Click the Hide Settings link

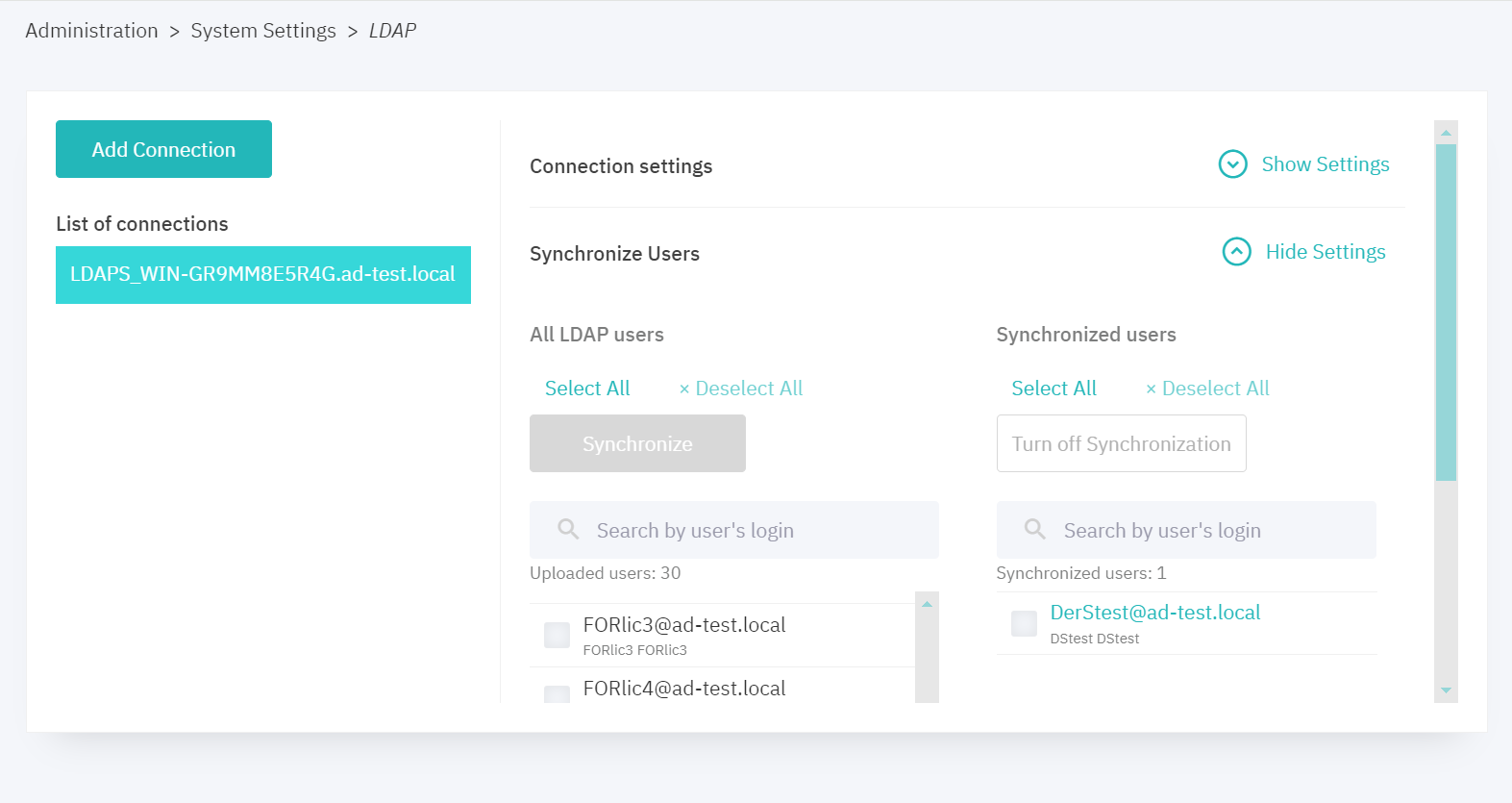coord(1325,252)
